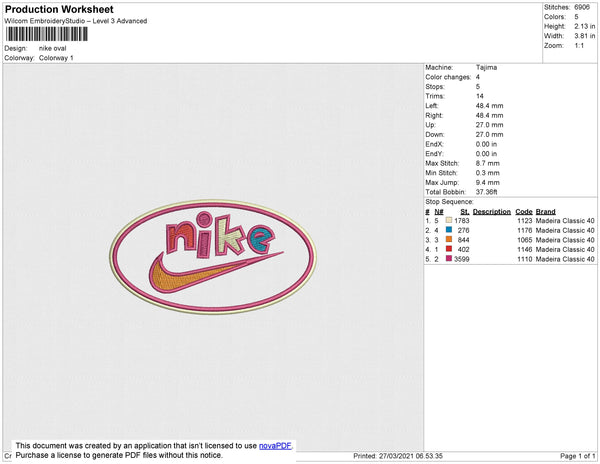
Task: Click the Left value '48.4 mm'
Action: tap(489, 106)
